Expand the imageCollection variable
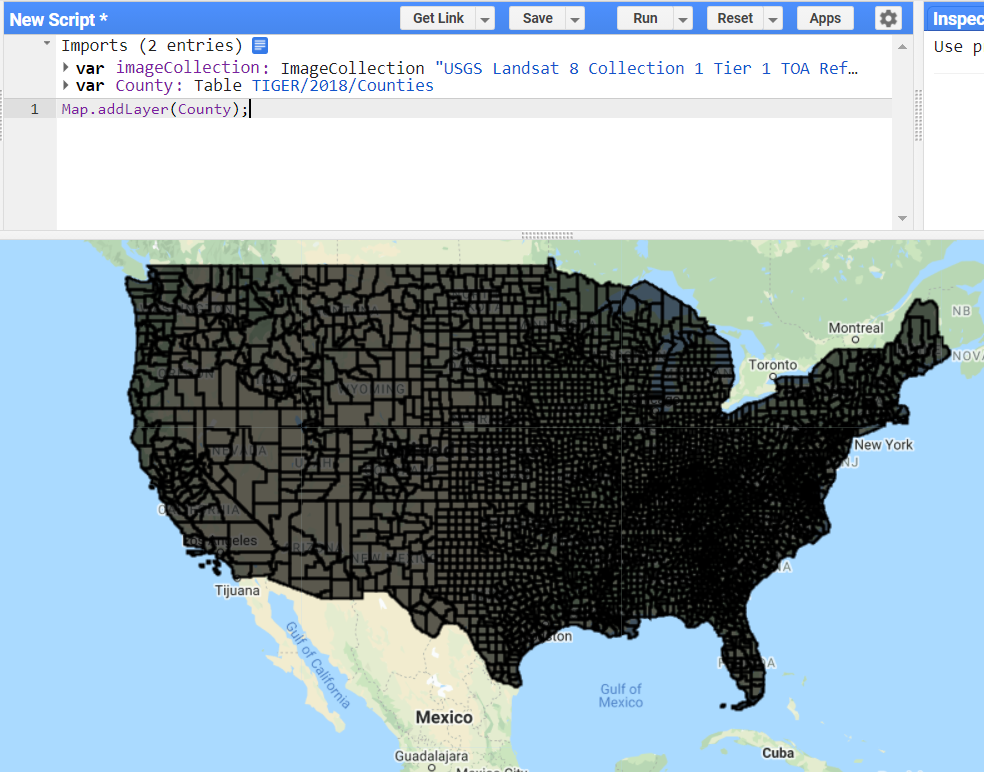Screen dimensions: 984x772 66,67
